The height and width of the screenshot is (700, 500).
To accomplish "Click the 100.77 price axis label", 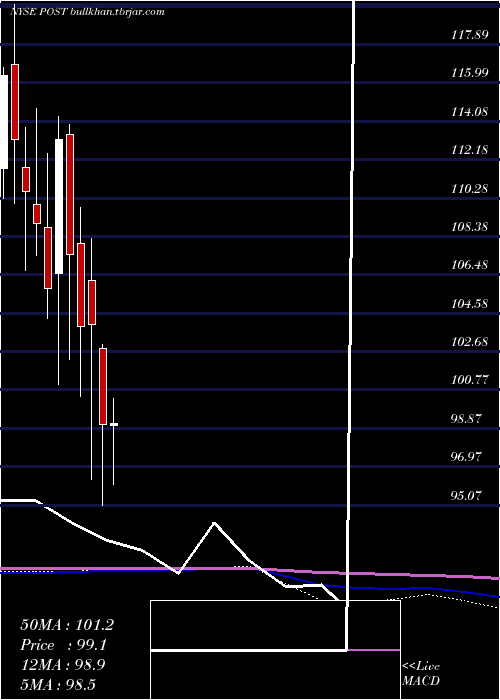I will tap(470, 380).
